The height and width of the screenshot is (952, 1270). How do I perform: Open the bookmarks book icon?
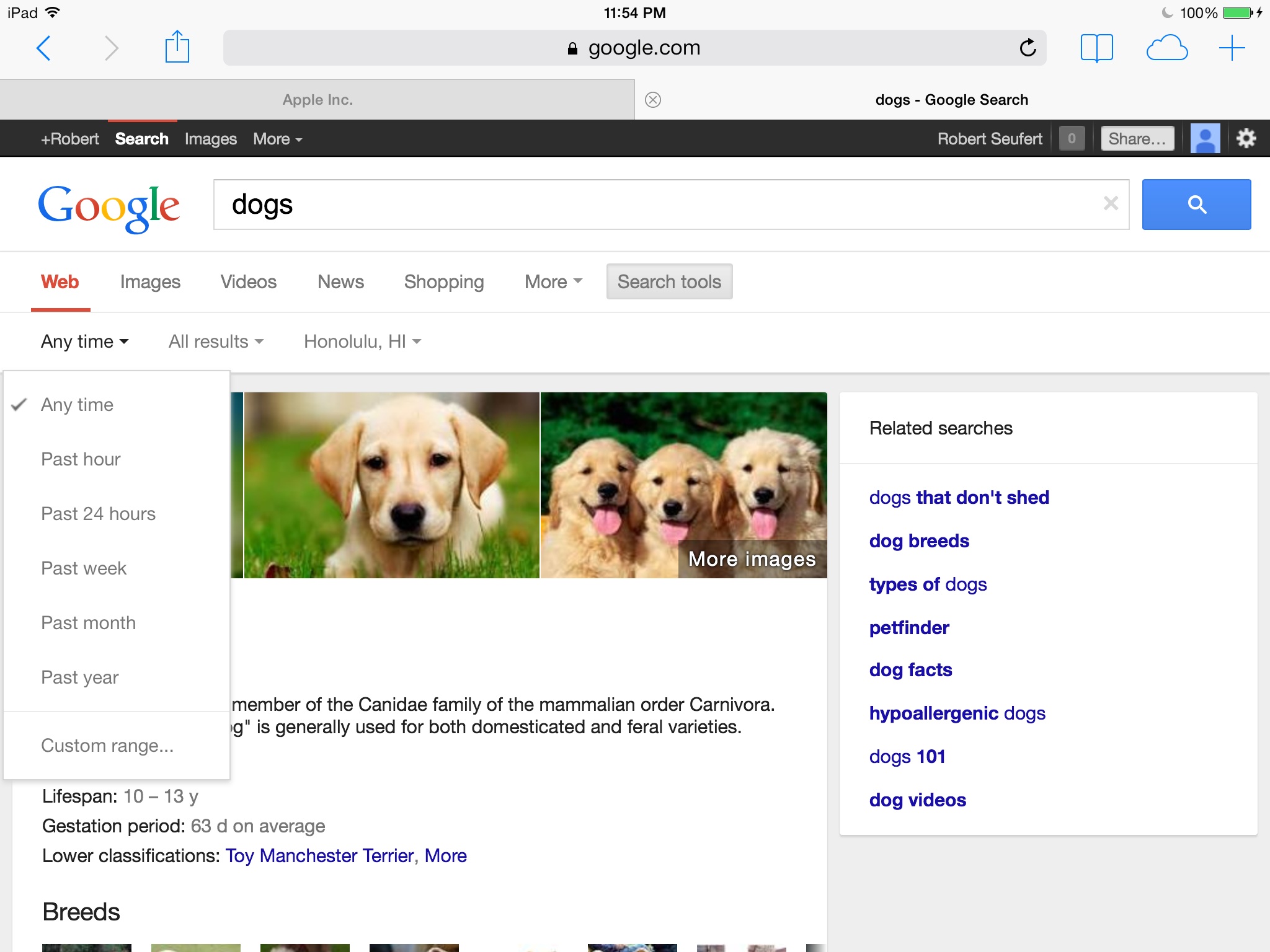(1096, 48)
